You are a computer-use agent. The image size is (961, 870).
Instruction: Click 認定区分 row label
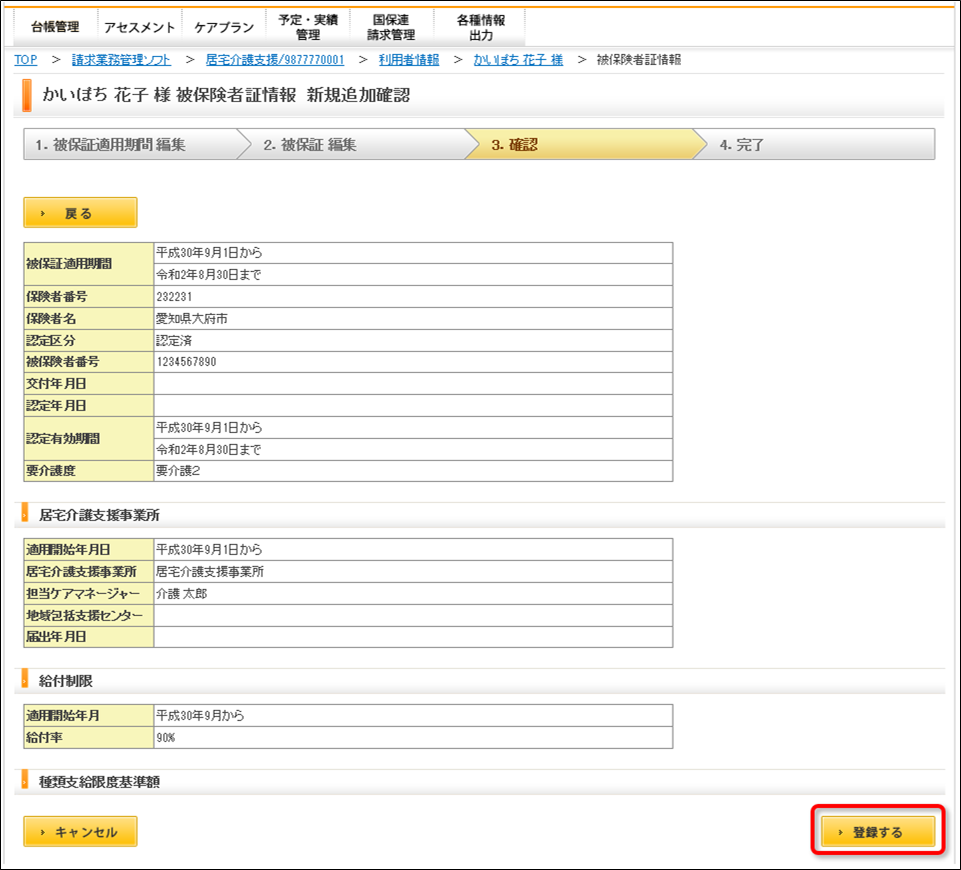tap(89, 341)
